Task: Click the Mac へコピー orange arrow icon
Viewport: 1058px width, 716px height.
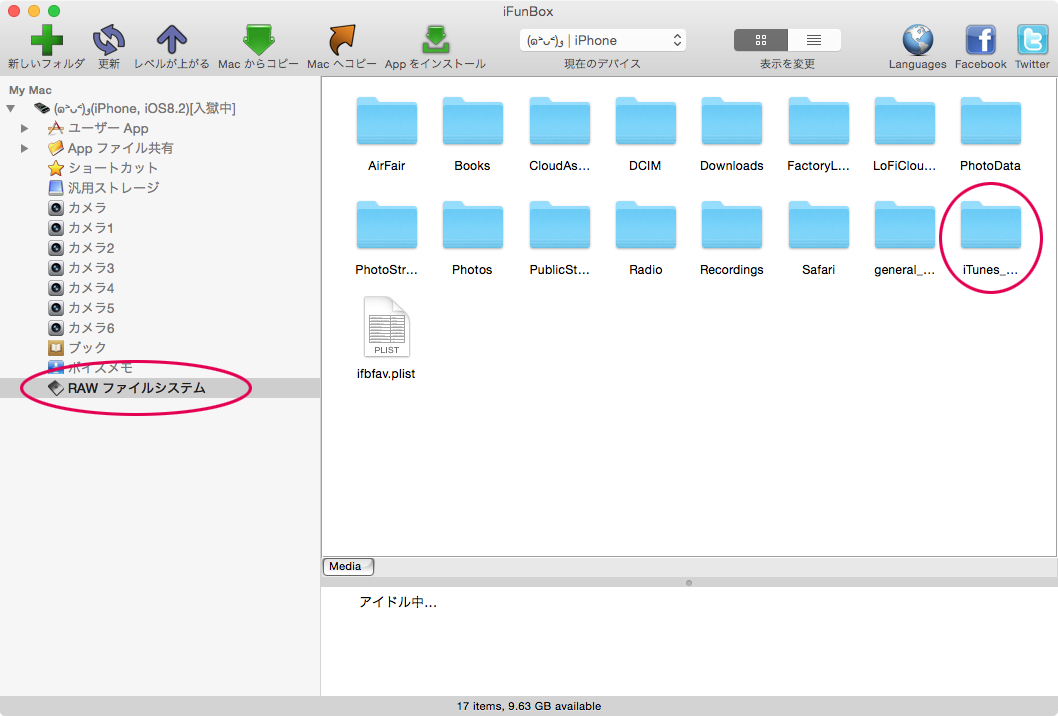Action: [342, 40]
